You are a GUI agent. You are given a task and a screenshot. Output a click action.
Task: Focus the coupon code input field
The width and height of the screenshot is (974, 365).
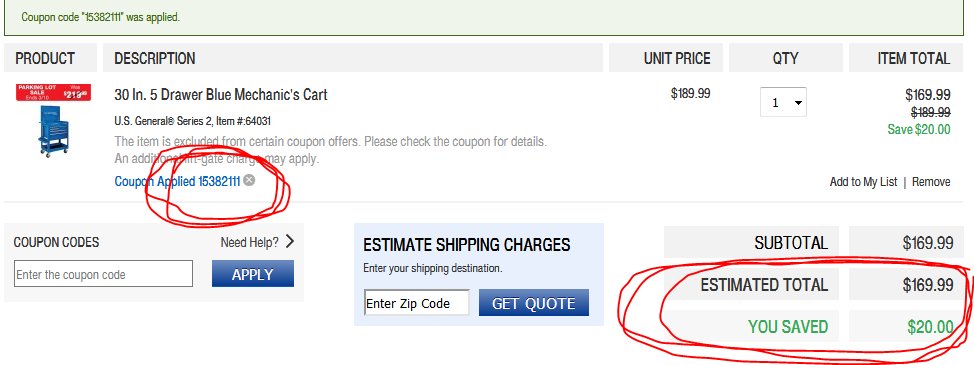pos(103,274)
